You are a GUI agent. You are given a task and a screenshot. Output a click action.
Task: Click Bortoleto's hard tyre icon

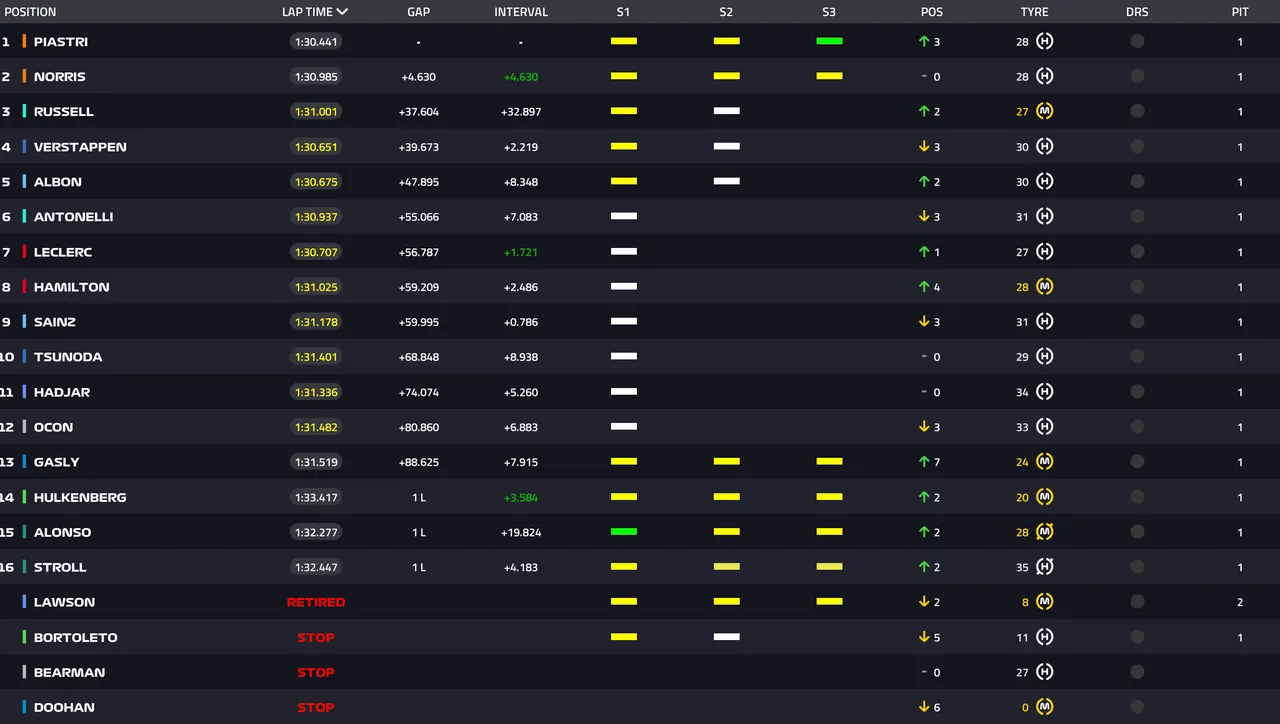[x=1045, y=636]
